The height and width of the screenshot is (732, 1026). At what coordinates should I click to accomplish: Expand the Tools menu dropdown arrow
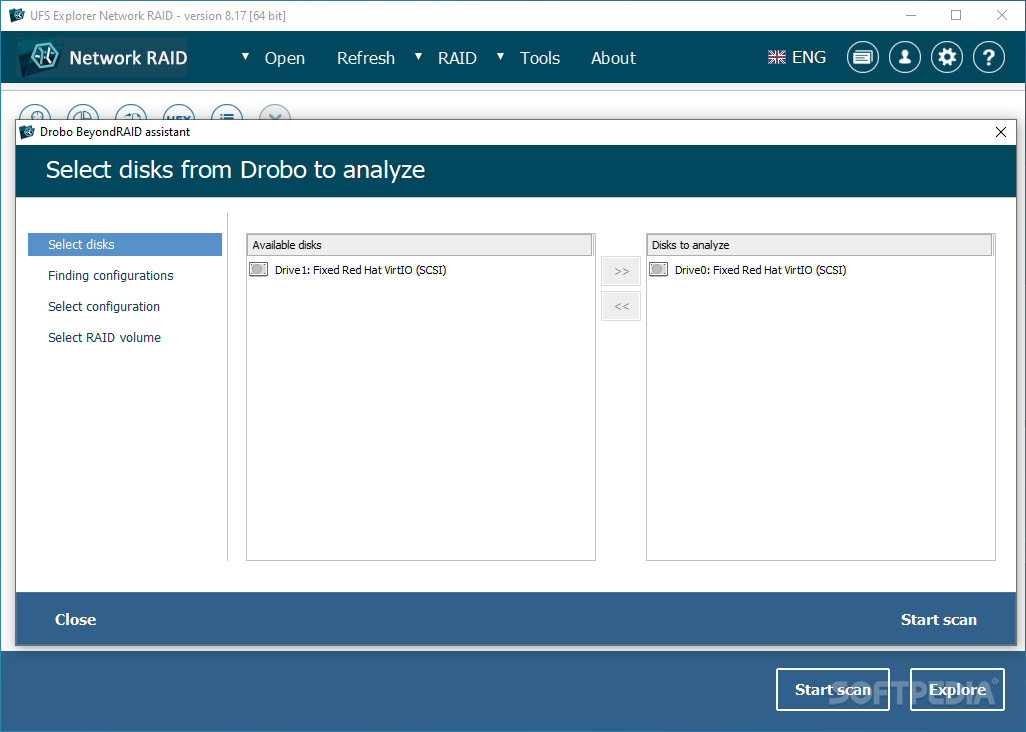pyautogui.click(x=501, y=57)
